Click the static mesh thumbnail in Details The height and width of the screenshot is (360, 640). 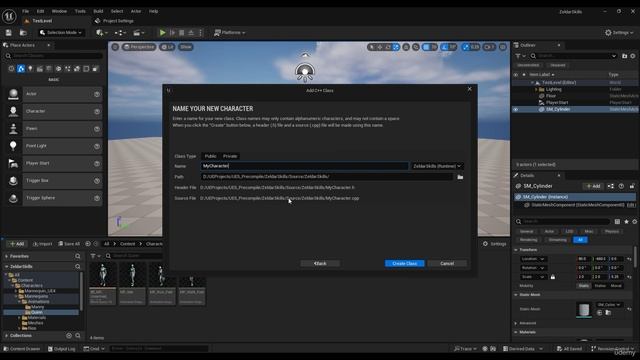584,309
